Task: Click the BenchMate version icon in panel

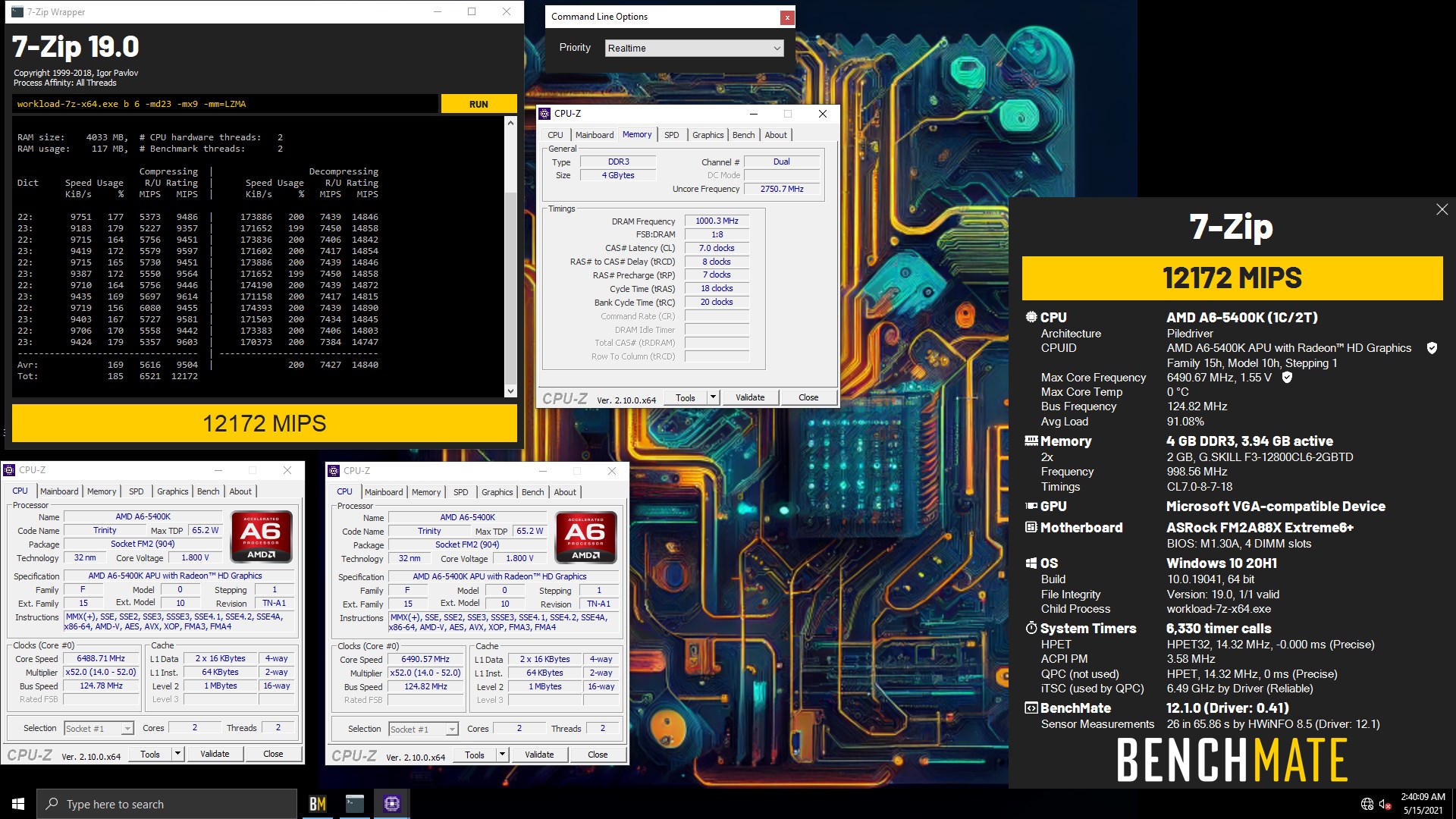Action: pos(1031,708)
